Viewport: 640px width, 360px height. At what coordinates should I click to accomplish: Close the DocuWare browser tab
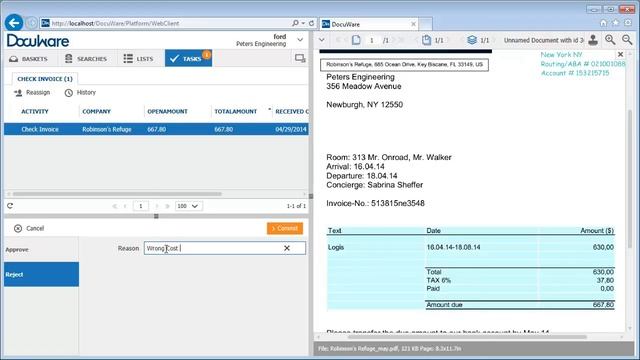coord(413,24)
